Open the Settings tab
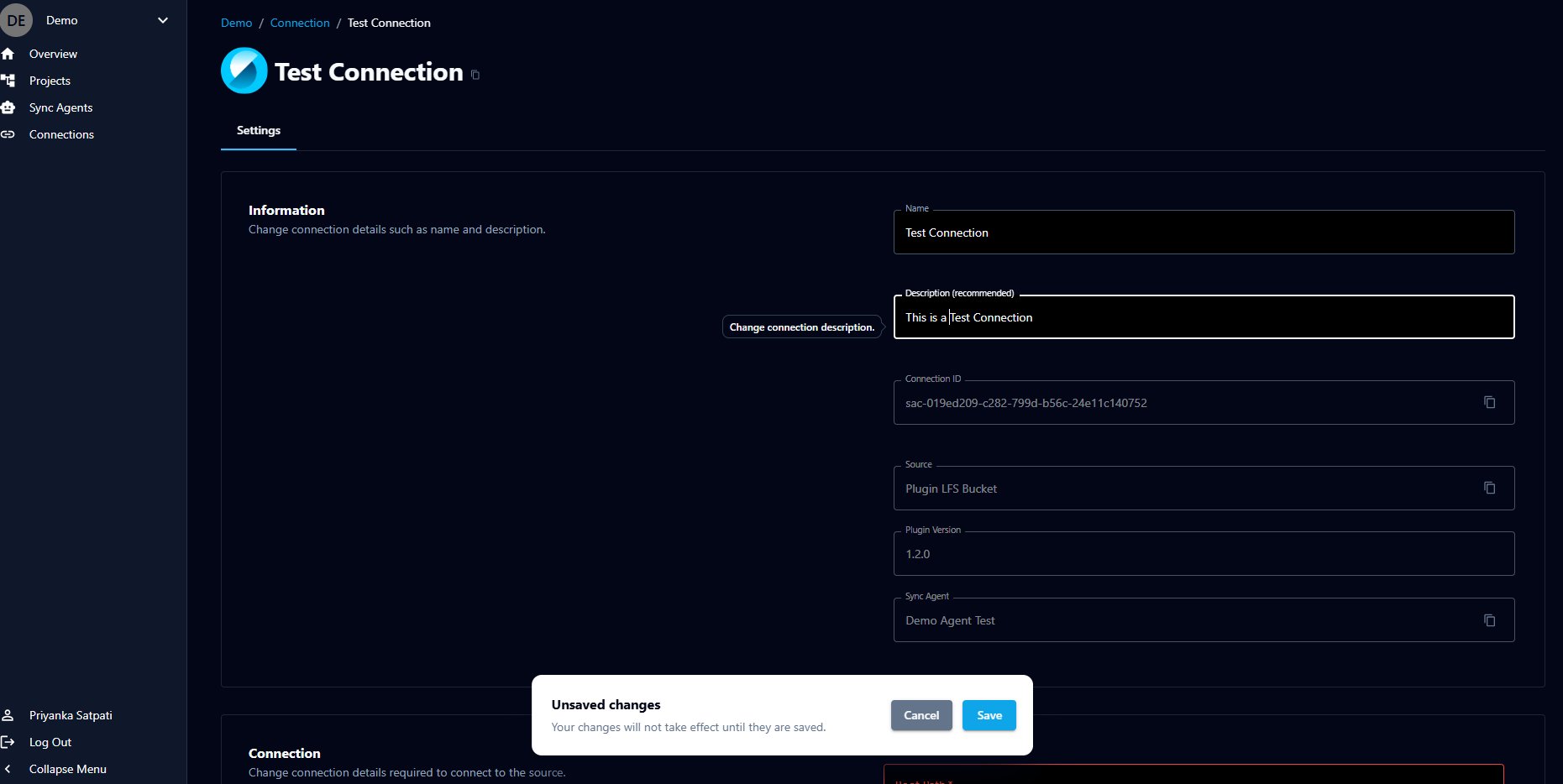Screen dimensions: 1563x784 (x=259, y=131)
